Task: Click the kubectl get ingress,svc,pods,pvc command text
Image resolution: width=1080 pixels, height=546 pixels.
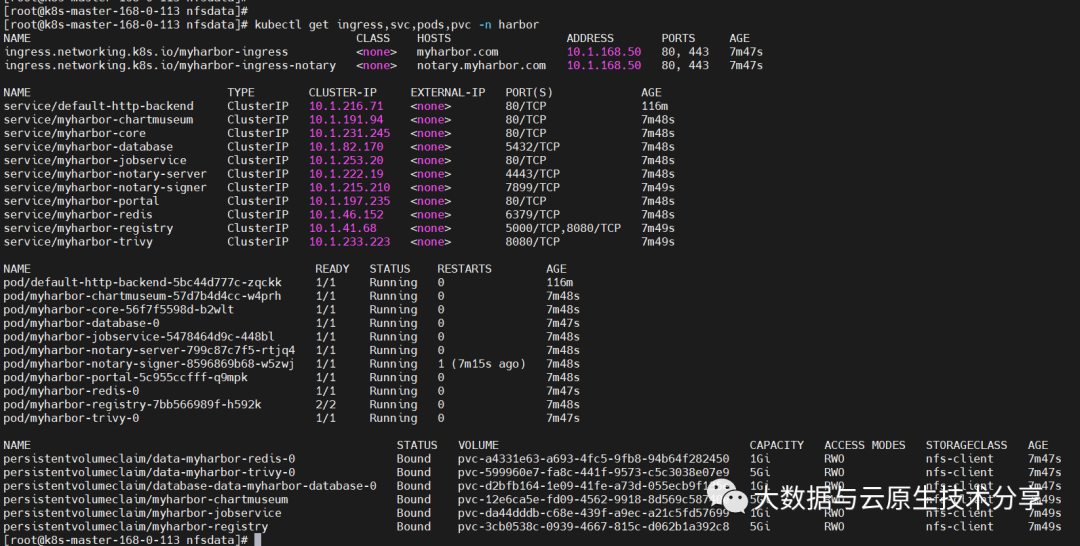Action: click(x=397, y=25)
